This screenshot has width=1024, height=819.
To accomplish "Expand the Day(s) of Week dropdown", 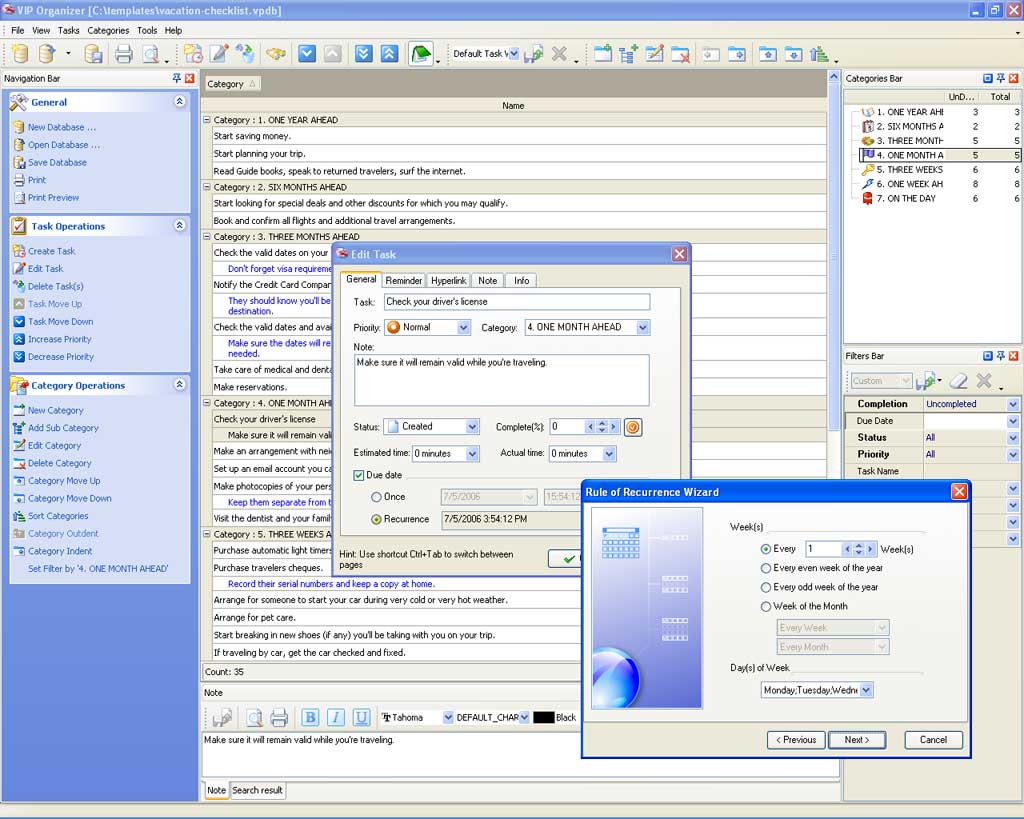I will [866, 690].
